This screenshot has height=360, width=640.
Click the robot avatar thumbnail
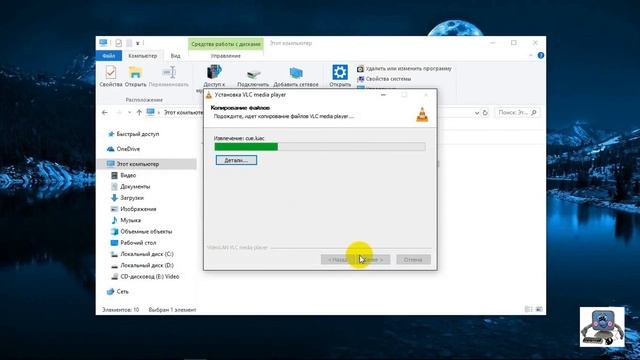point(602,327)
